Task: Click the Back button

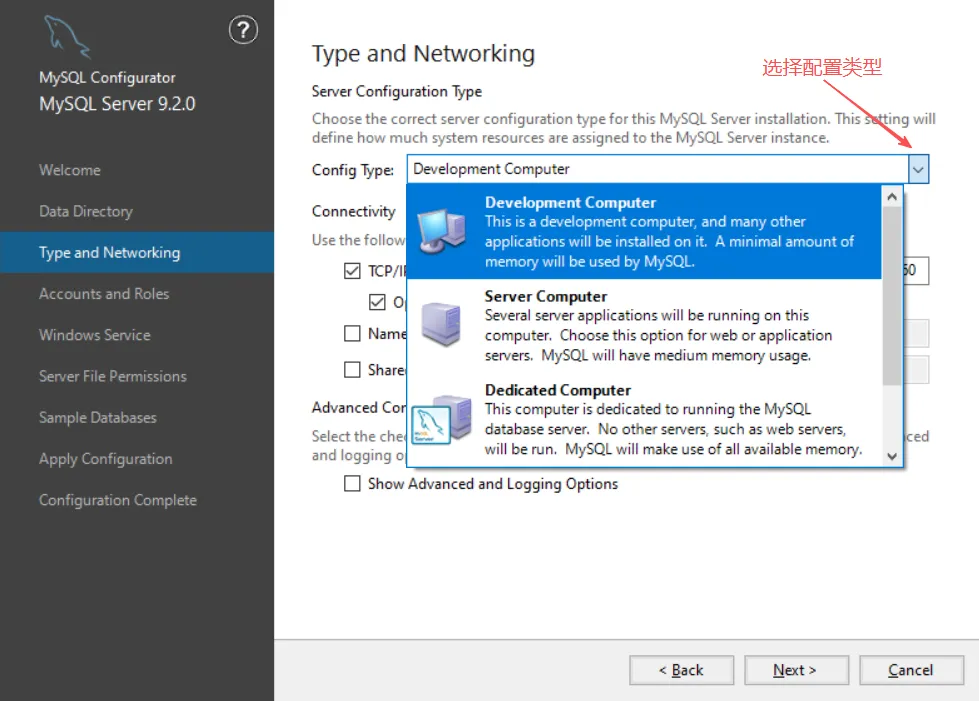Action: pyautogui.click(x=681, y=670)
